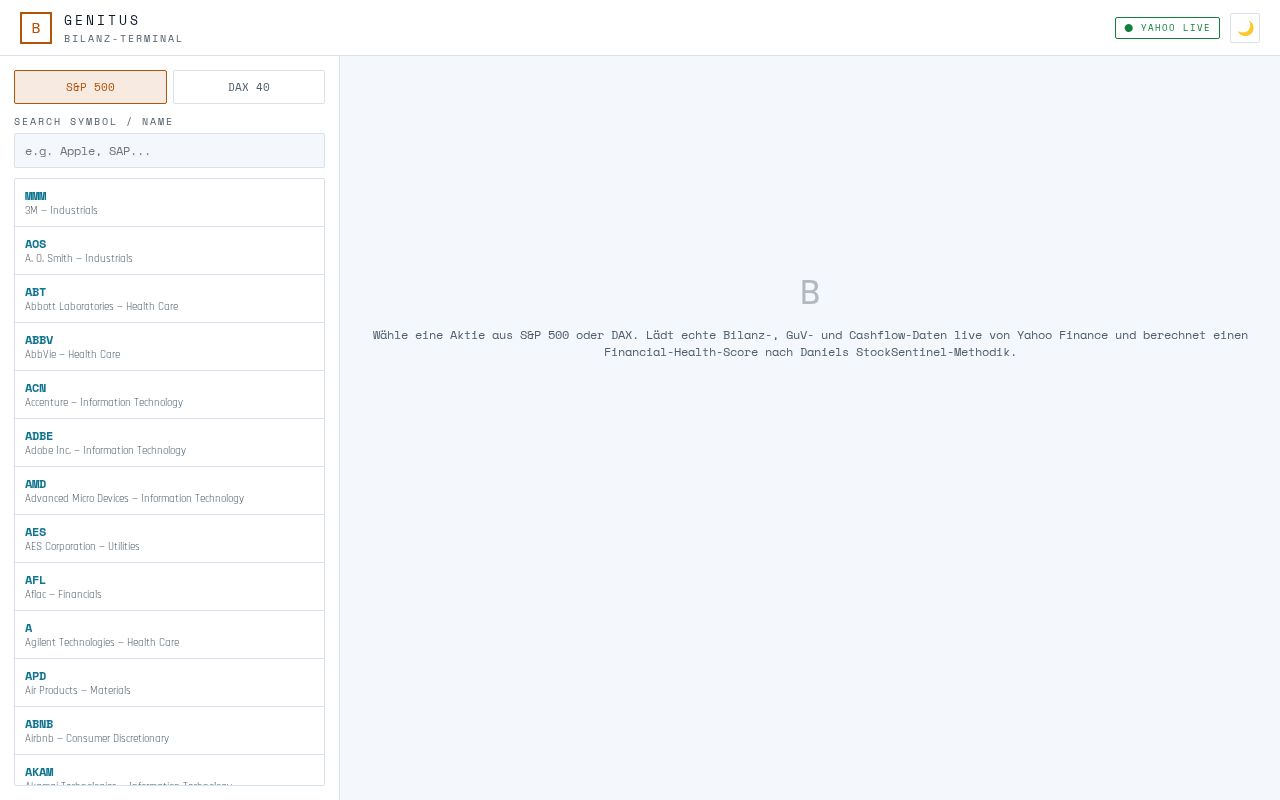Select ABBV AbbVie row
The height and width of the screenshot is (800, 1280).
[x=169, y=347]
